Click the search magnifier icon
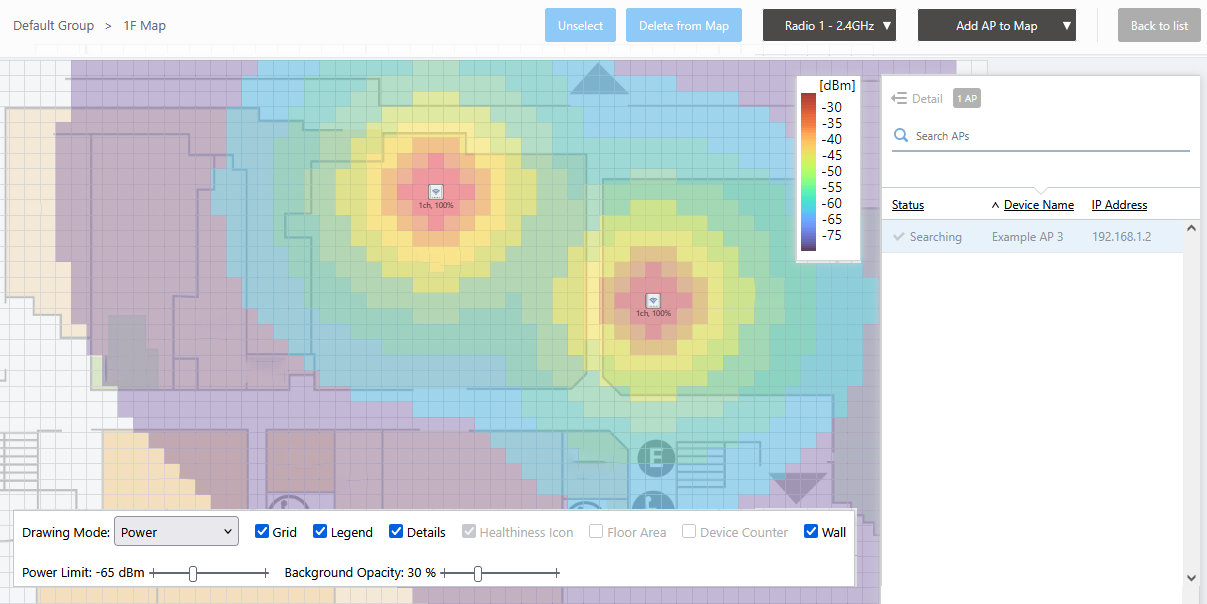The image size is (1207, 604). [901, 136]
